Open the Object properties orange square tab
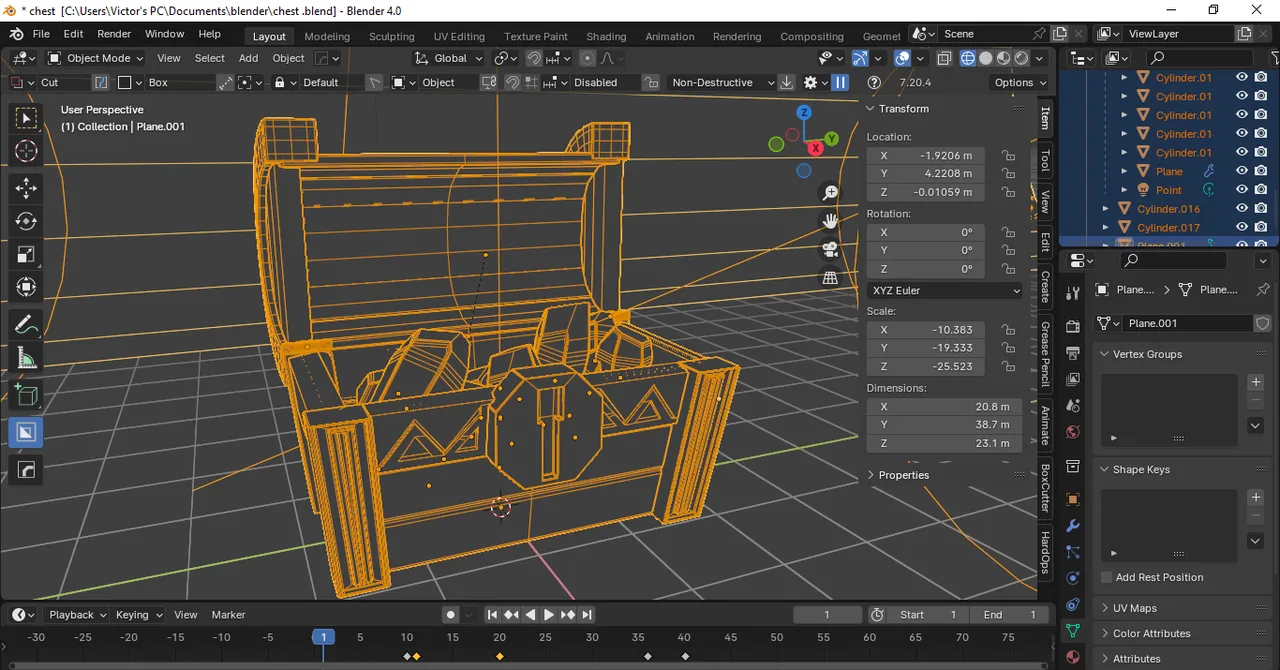1280x670 pixels. click(1073, 499)
